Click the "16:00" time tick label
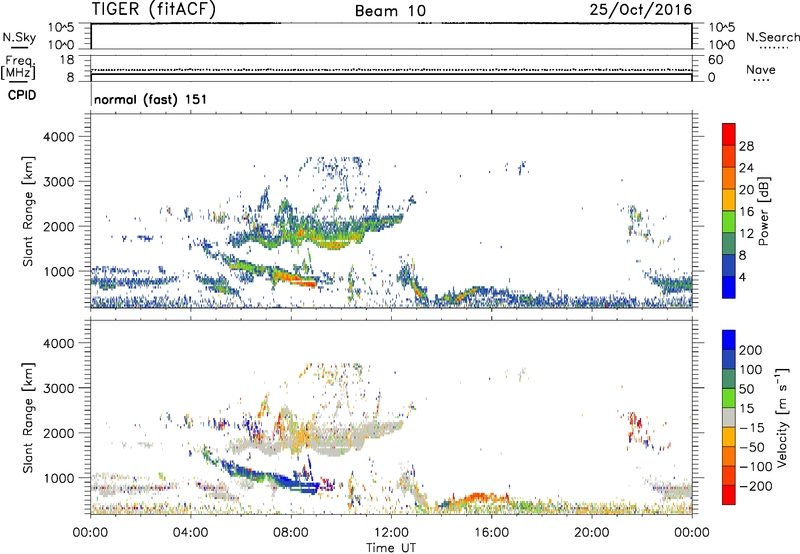Viewport: 800px width, 554px height. point(491,533)
